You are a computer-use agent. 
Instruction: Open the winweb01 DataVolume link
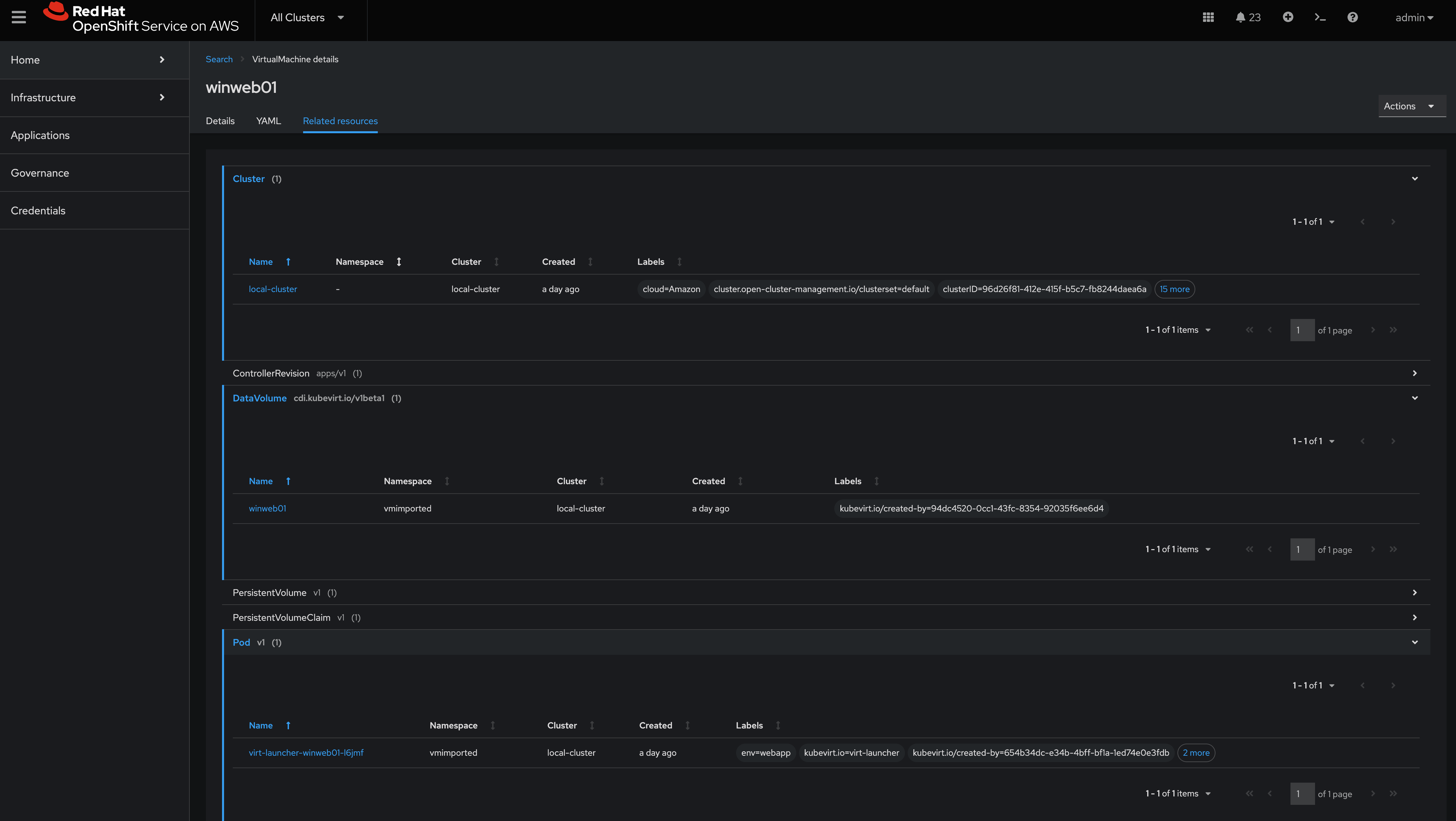point(267,508)
